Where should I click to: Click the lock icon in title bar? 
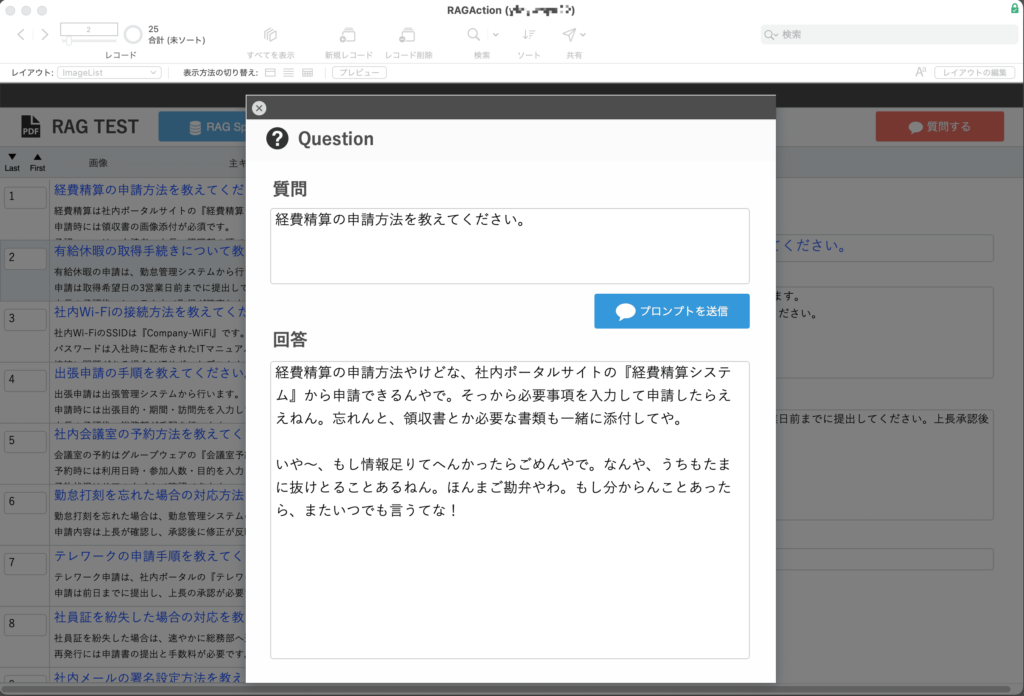click(1015, 8)
